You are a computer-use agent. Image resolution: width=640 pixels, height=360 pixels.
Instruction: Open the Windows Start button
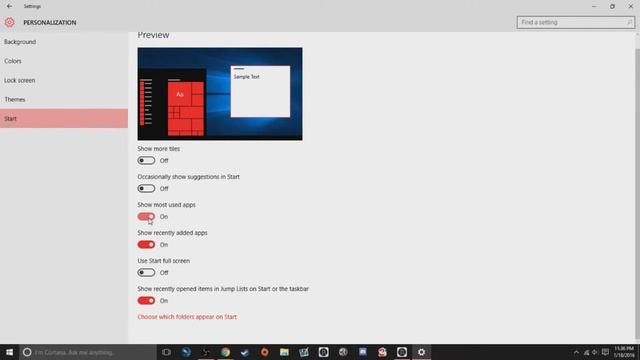(9, 352)
